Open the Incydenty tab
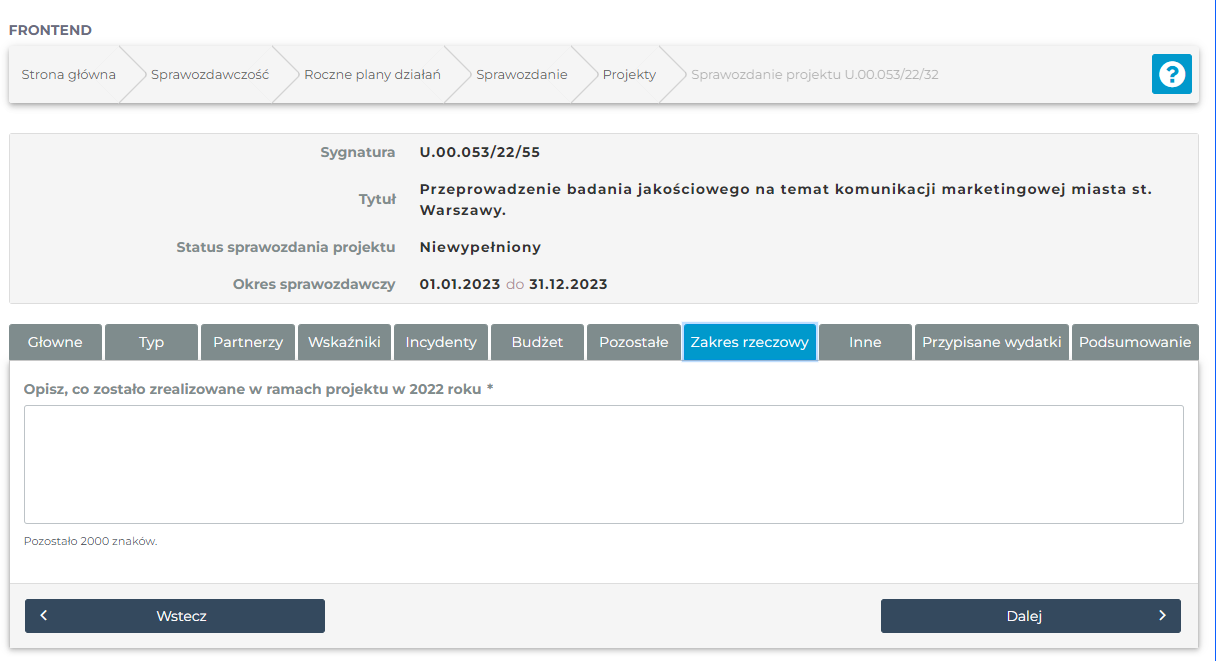The height and width of the screenshot is (661, 1224). coord(441,342)
